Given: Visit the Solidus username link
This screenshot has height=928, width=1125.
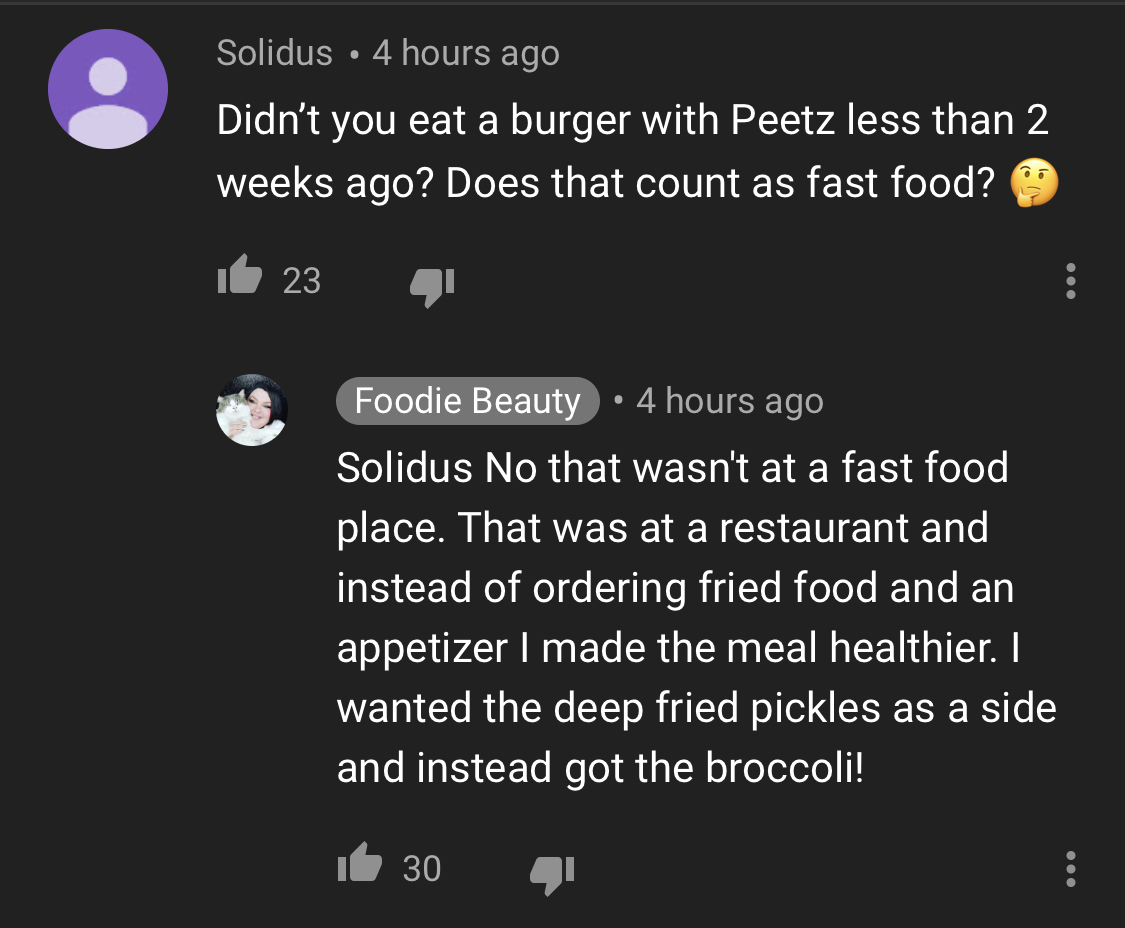Looking at the screenshot, I should click(x=275, y=53).
